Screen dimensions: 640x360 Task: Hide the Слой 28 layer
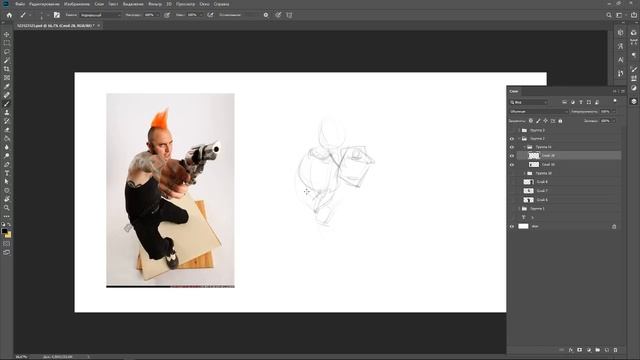512,156
